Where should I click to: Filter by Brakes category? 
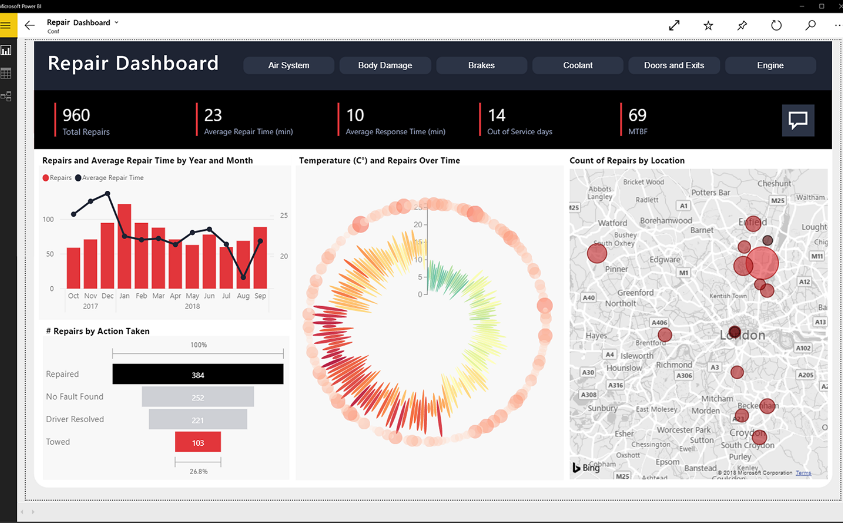tap(481, 65)
